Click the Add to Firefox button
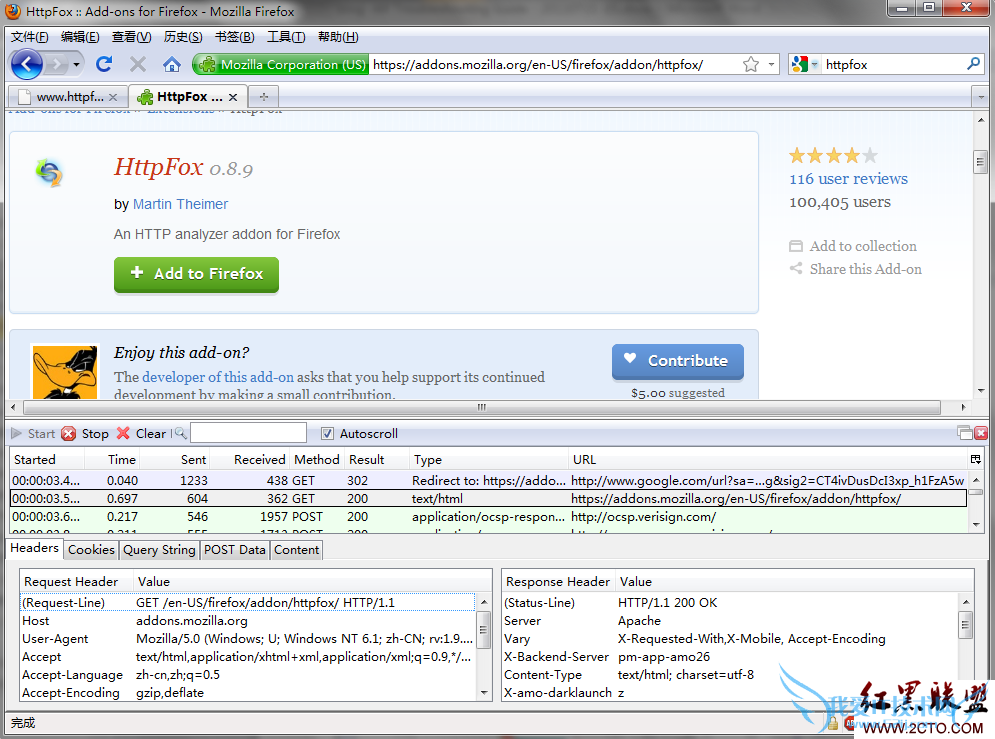Viewport: 995px width, 739px height. click(196, 274)
